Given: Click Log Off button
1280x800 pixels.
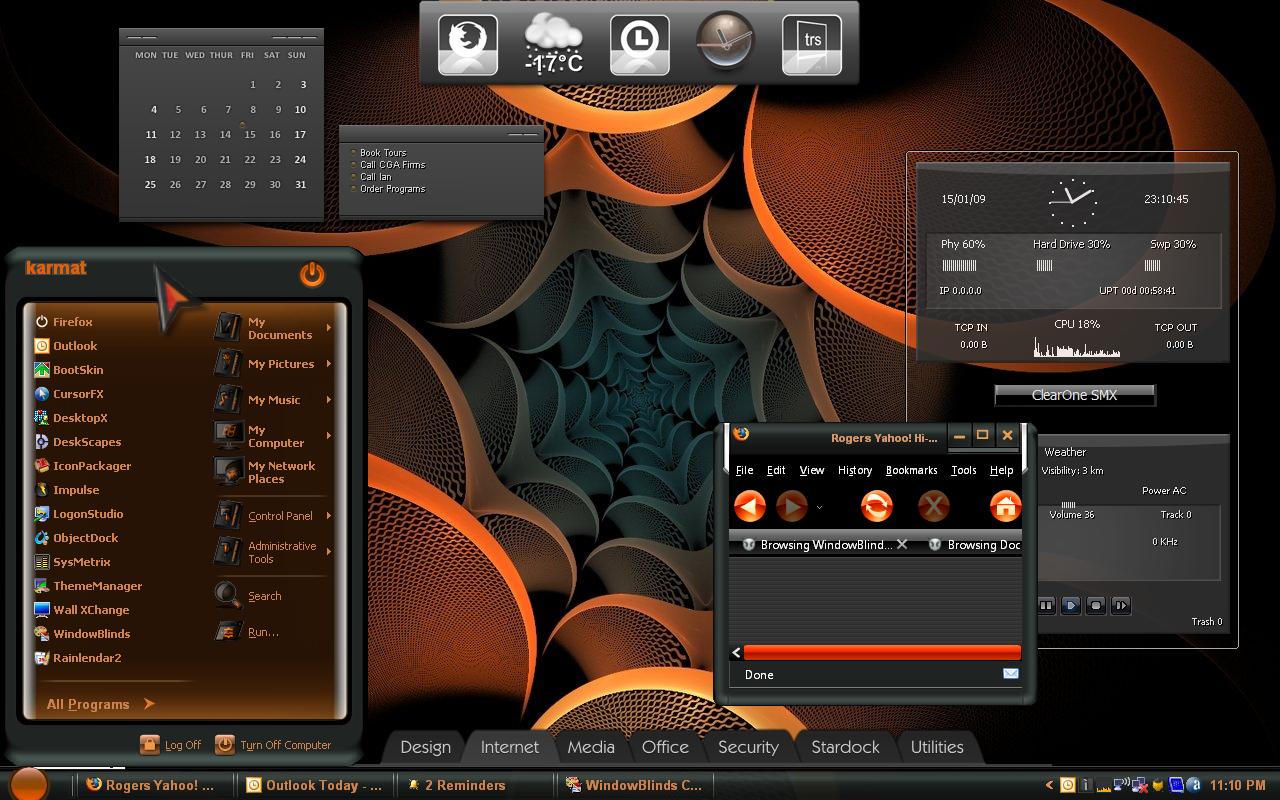Looking at the screenshot, I should click(x=171, y=745).
